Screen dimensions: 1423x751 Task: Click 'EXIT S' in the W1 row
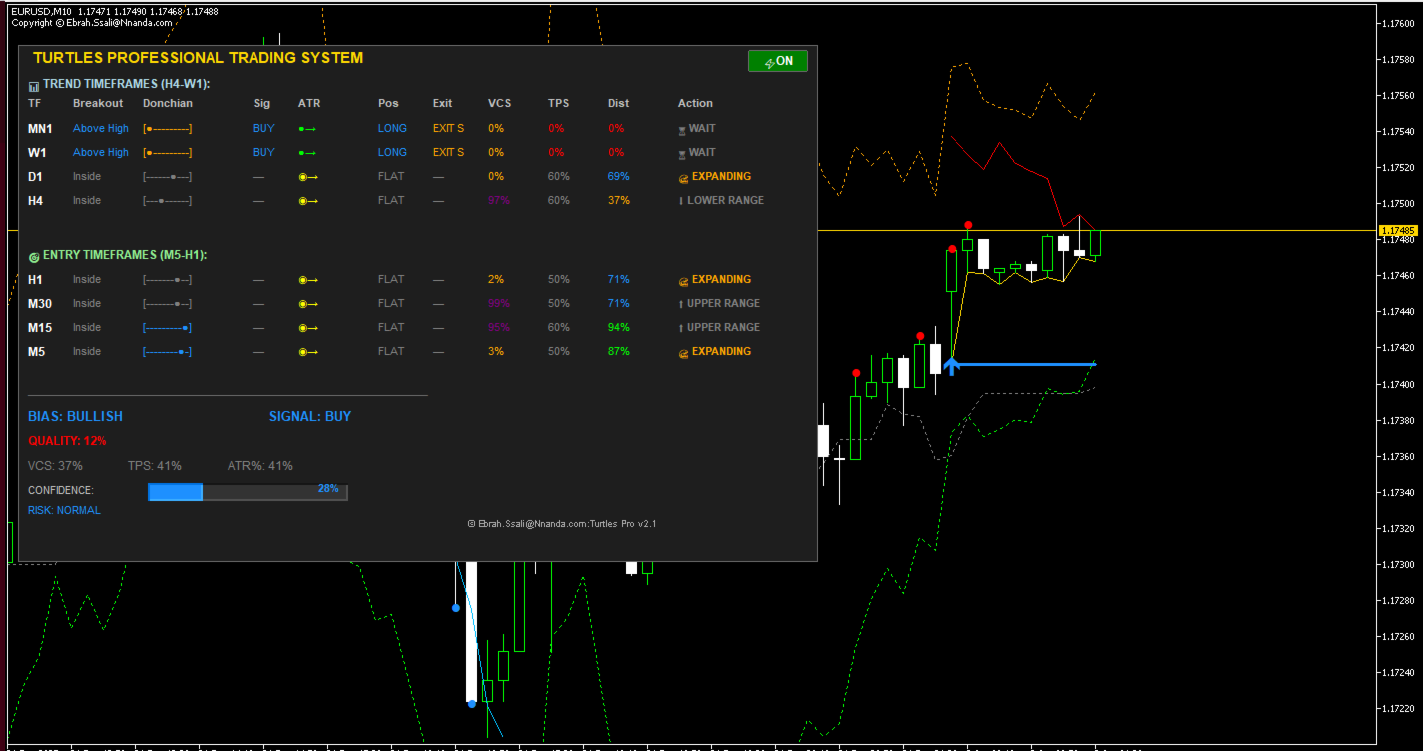pos(448,152)
